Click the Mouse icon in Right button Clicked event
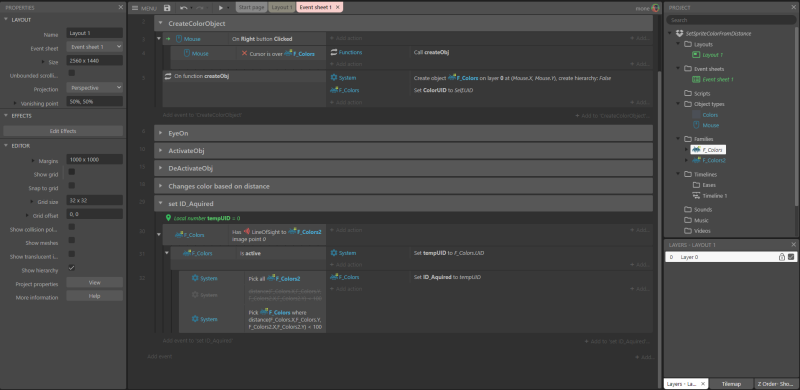Image resolution: width=800 pixels, height=390 pixels. pyautogui.click(x=179, y=39)
